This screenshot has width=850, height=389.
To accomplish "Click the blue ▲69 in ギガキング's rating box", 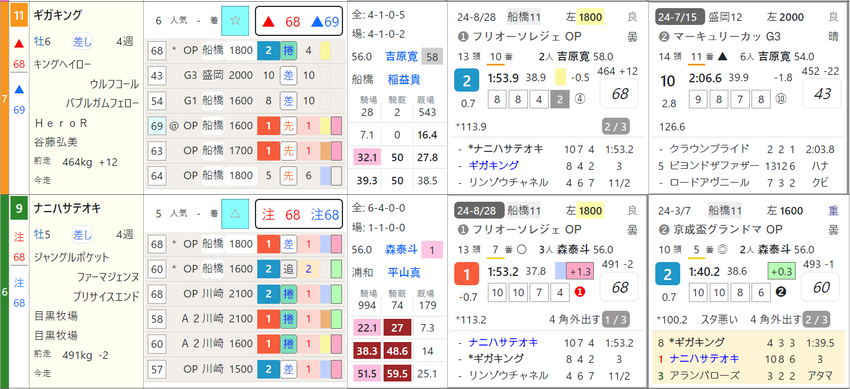I will 325,22.
